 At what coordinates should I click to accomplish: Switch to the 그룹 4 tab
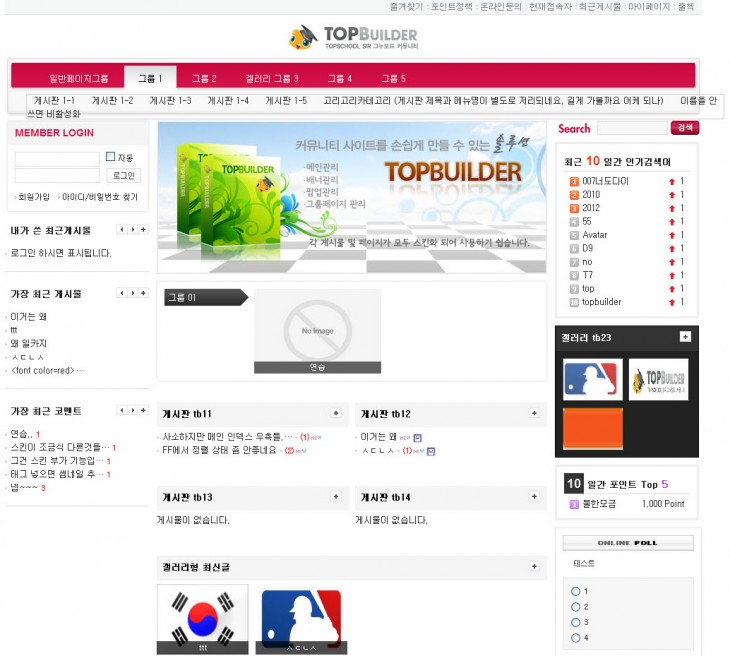pyautogui.click(x=339, y=78)
